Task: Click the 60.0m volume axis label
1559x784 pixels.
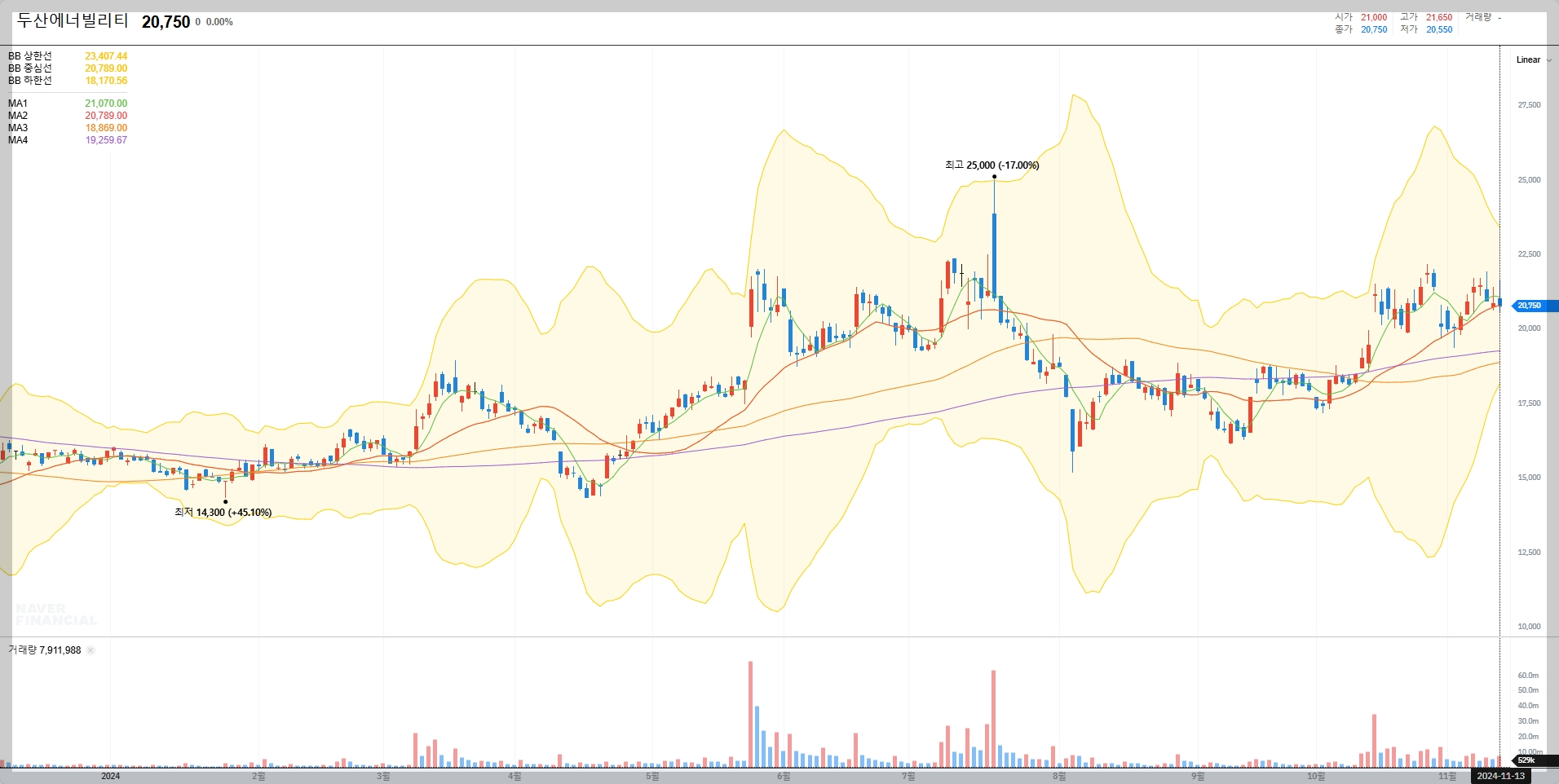Action: click(1528, 676)
